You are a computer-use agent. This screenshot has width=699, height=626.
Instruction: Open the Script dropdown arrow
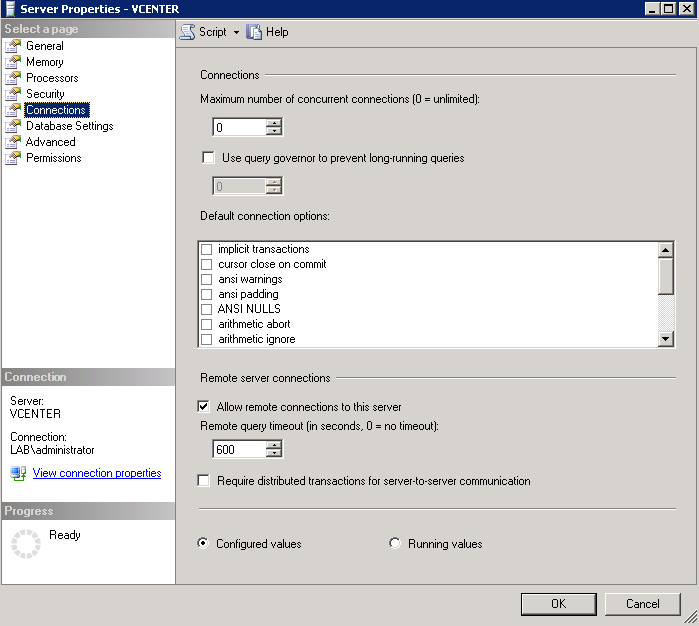(236, 32)
